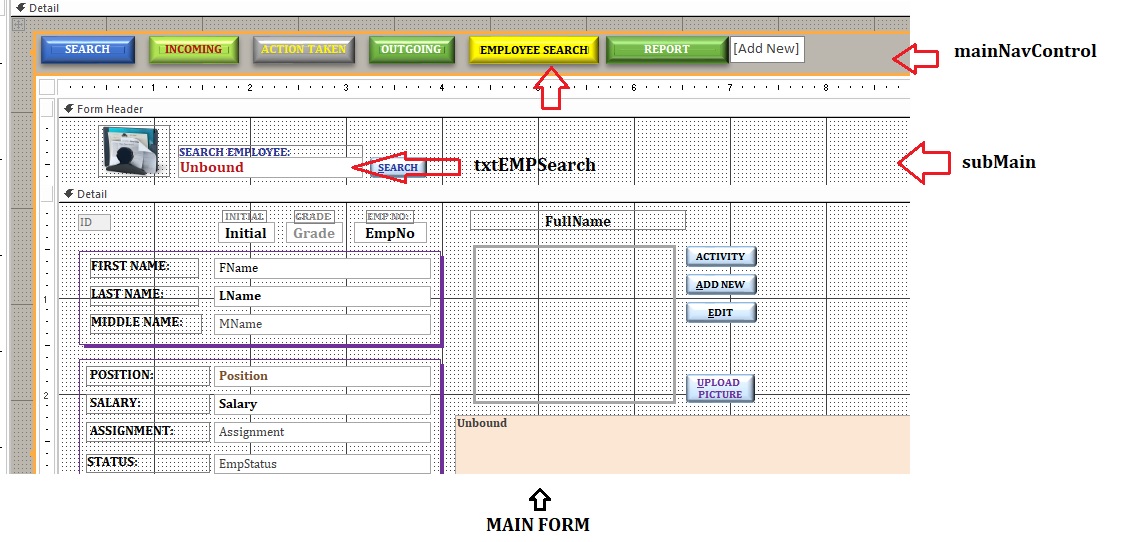The height and width of the screenshot is (542, 1126).
Task: Click the layout move handle at top left
Action: click(x=19, y=25)
